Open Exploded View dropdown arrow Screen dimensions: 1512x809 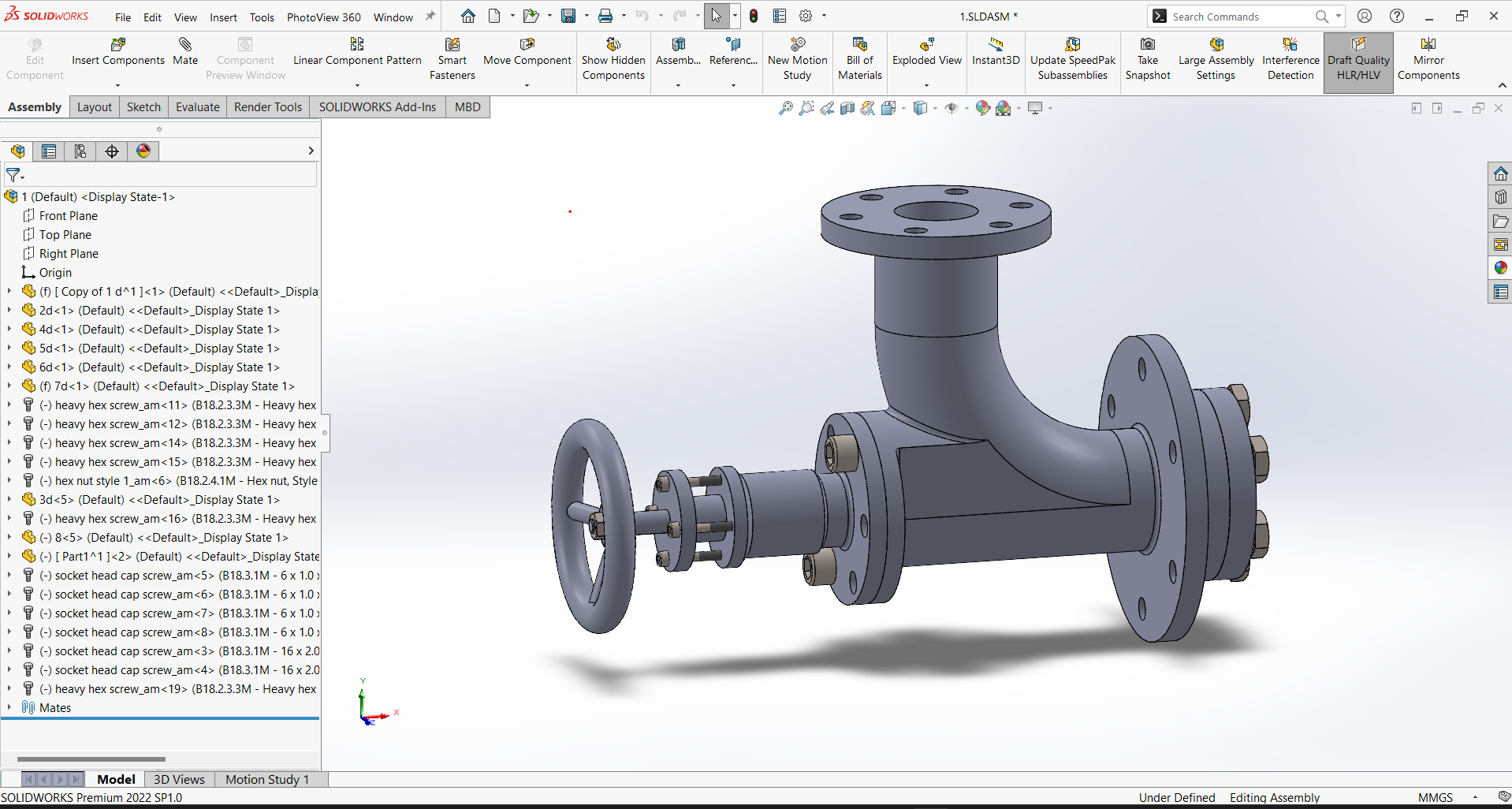click(926, 85)
